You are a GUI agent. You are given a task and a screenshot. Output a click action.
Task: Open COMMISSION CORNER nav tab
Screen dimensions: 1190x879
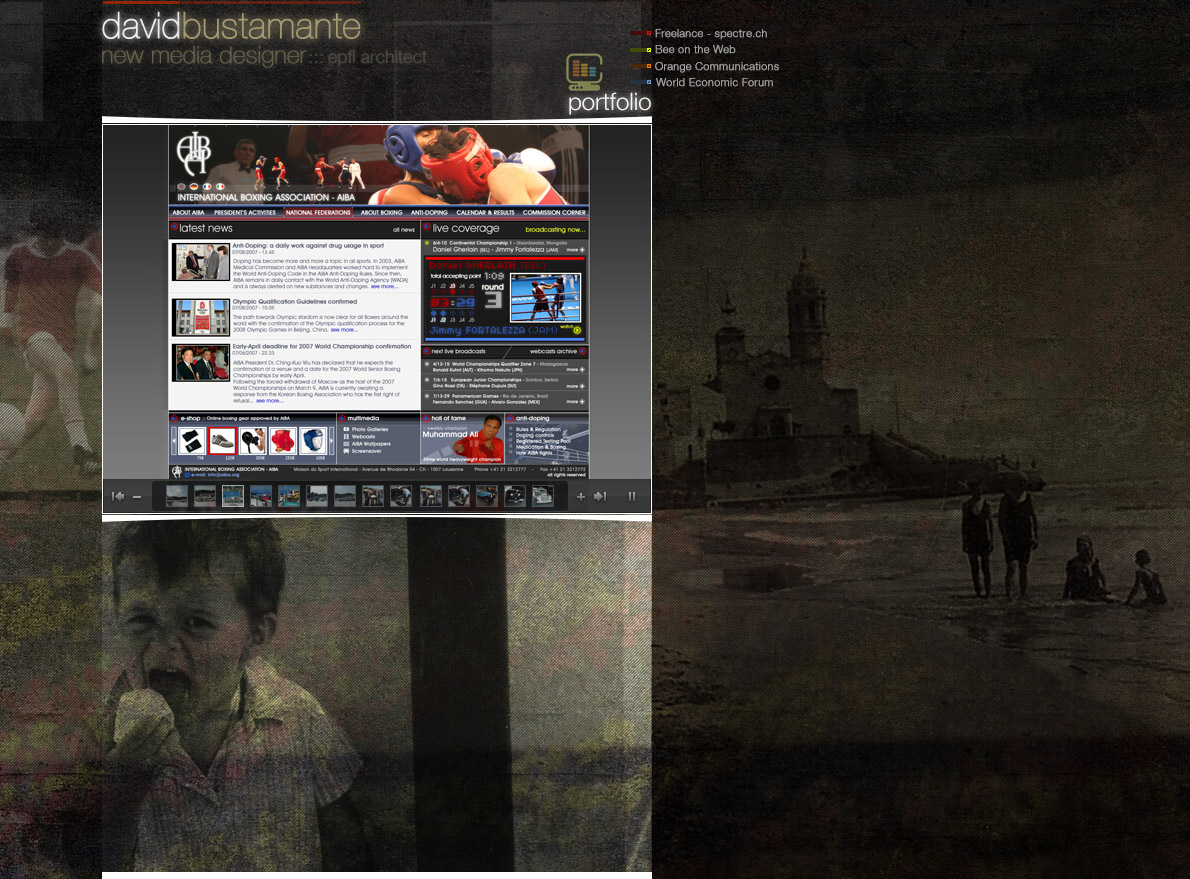pyautogui.click(x=554, y=213)
